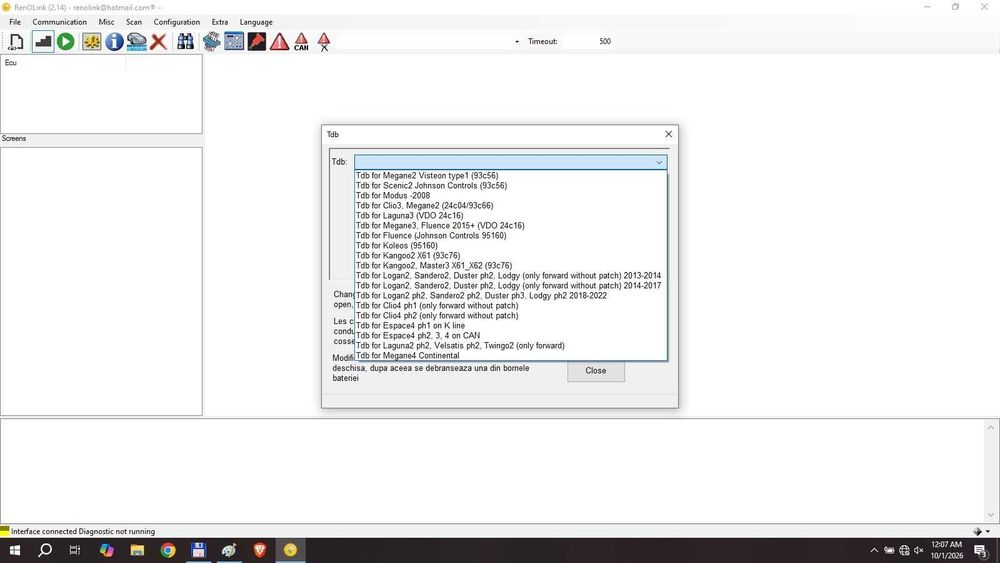Open the binoculars search icon
Viewport: 1000px width, 563px height.
(186, 41)
